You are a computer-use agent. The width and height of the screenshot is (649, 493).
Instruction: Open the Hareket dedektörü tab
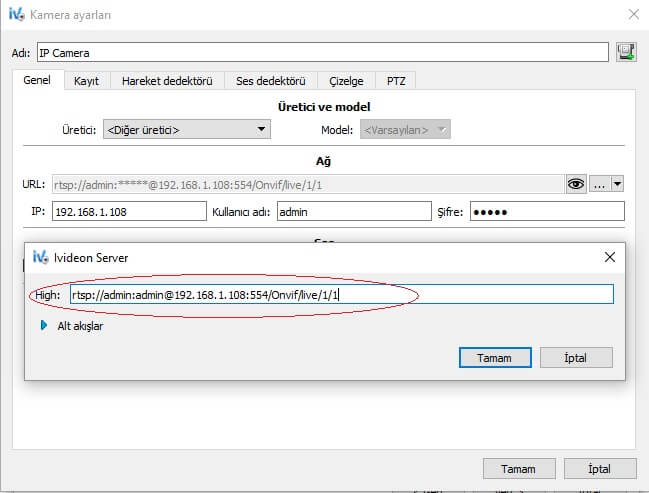click(167, 81)
